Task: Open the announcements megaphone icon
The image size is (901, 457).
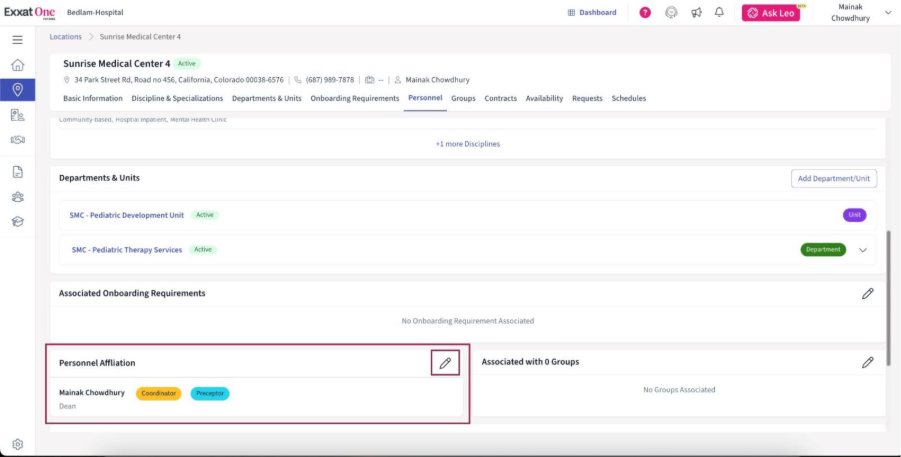Action: pos(696,13)
